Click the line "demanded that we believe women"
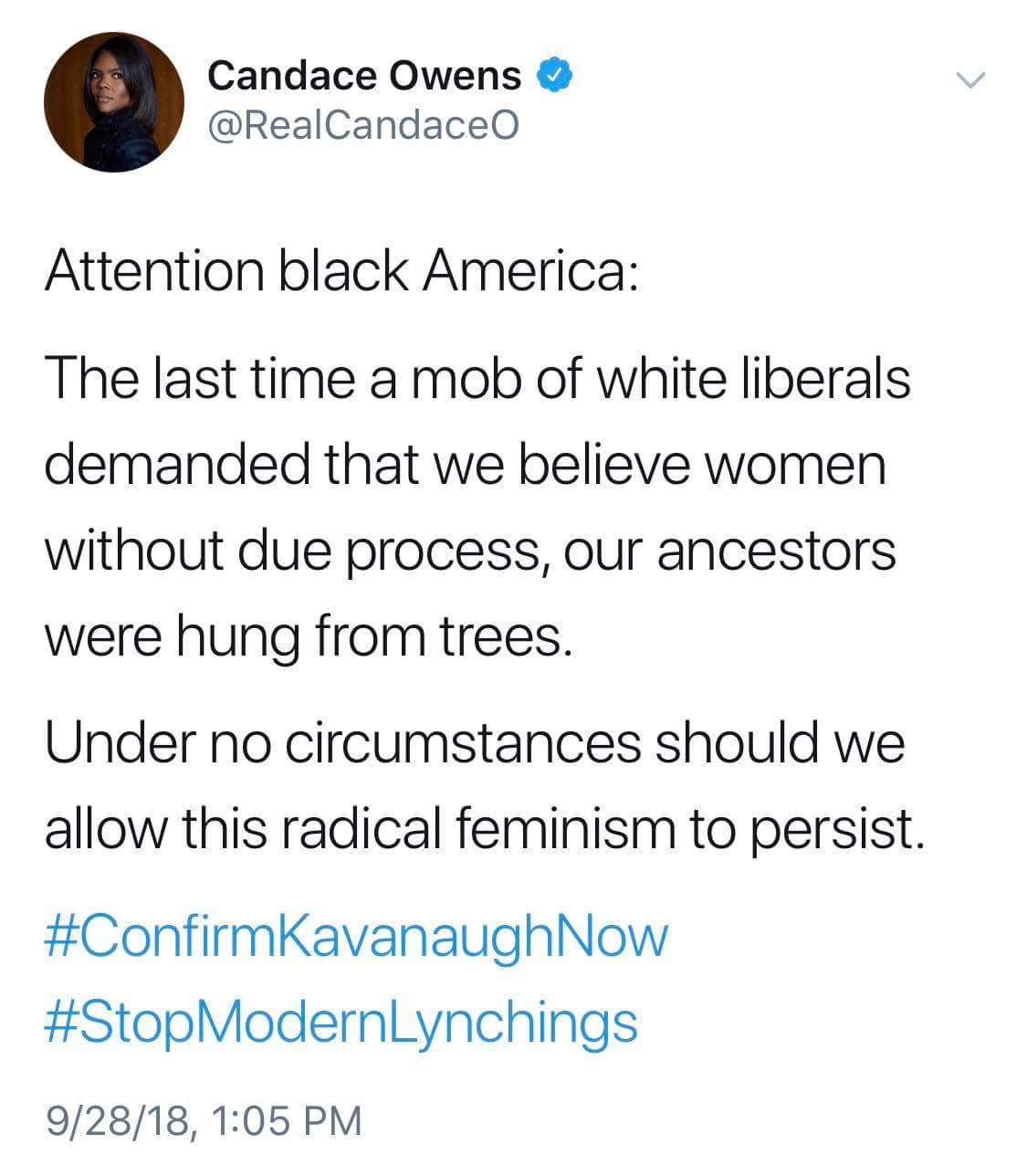This screenshot has height=1176, width=1027. pyautogui.click(x=466, y=464)
